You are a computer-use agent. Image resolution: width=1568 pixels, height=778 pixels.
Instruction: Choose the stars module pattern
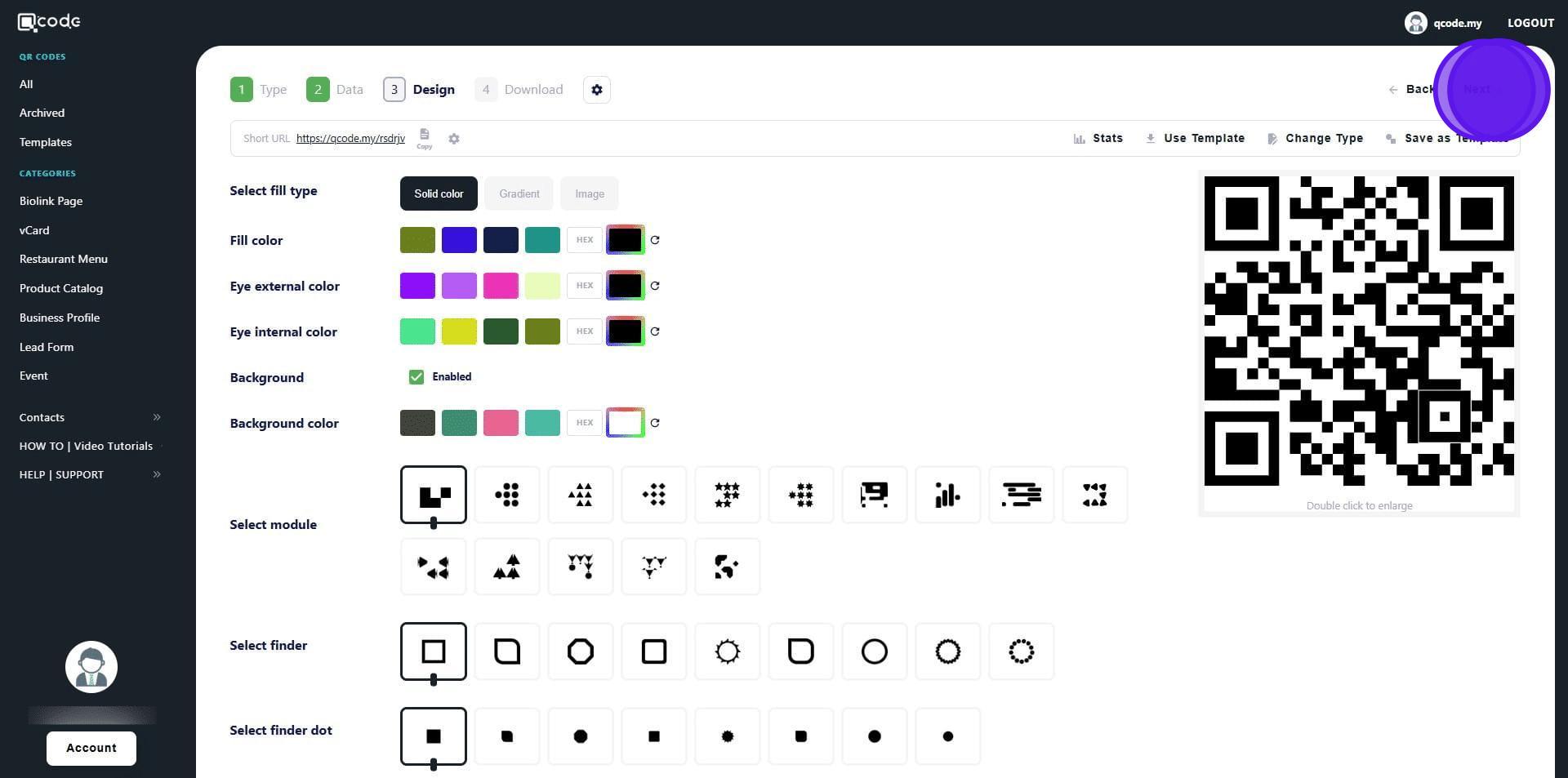click(x=727, y=495)
